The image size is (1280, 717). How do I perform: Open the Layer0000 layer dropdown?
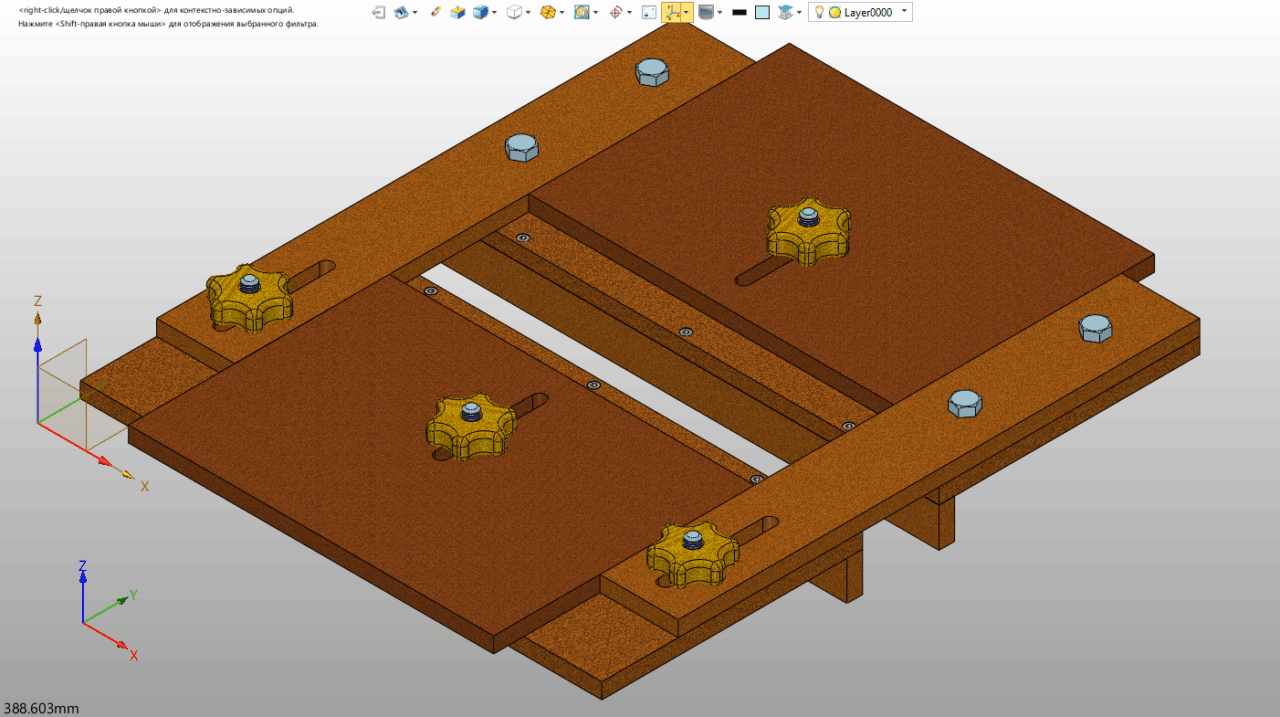coord(904,12)
